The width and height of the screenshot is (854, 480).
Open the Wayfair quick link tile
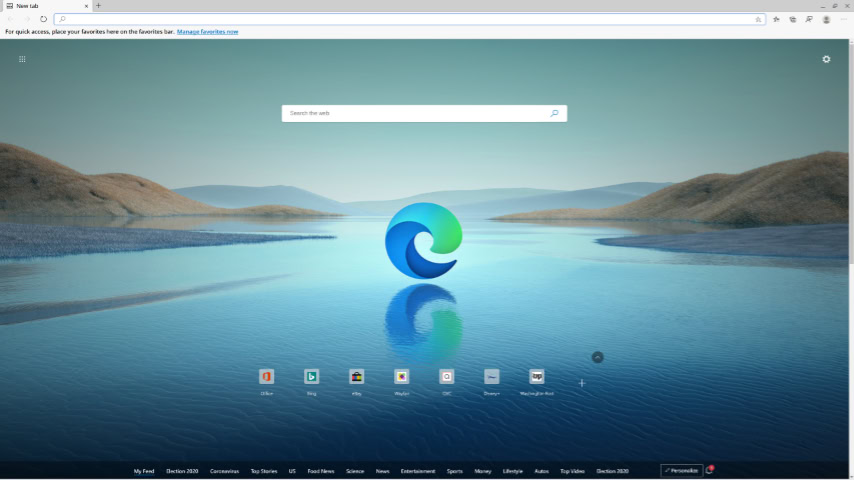click(x=401, y=377)
